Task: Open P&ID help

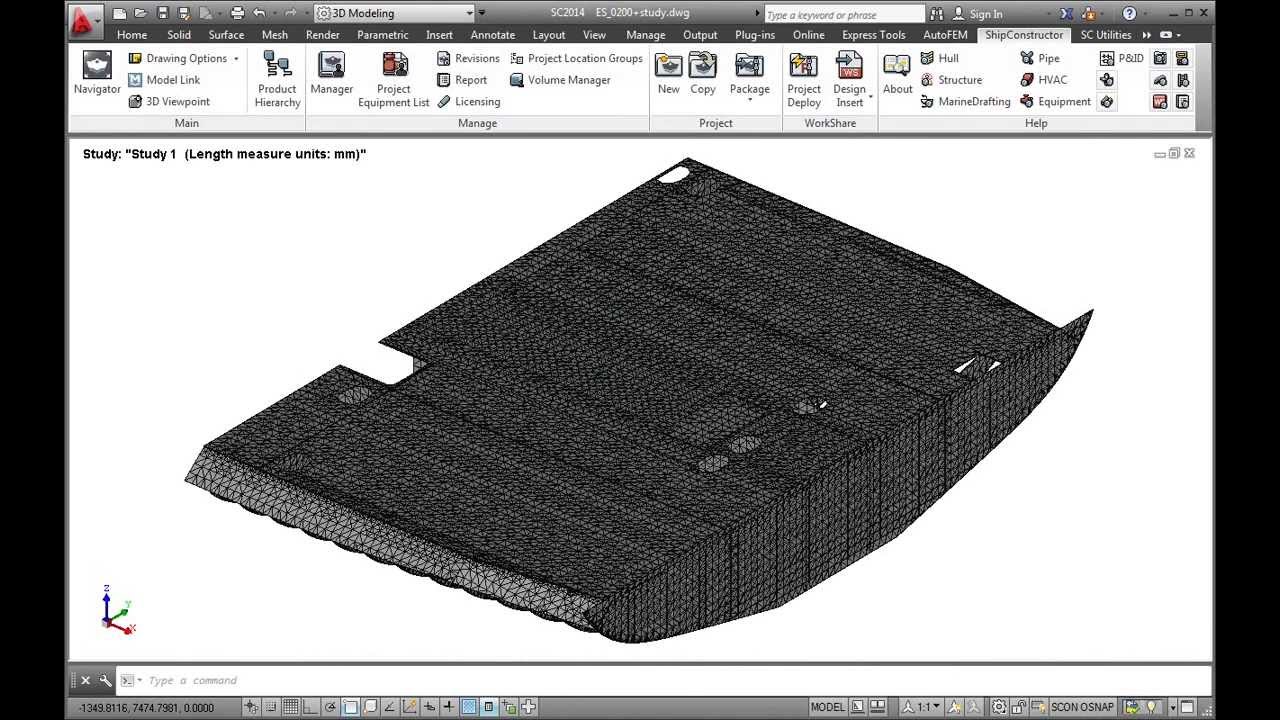Action: pyautogui.click(x=1121, y=58)
